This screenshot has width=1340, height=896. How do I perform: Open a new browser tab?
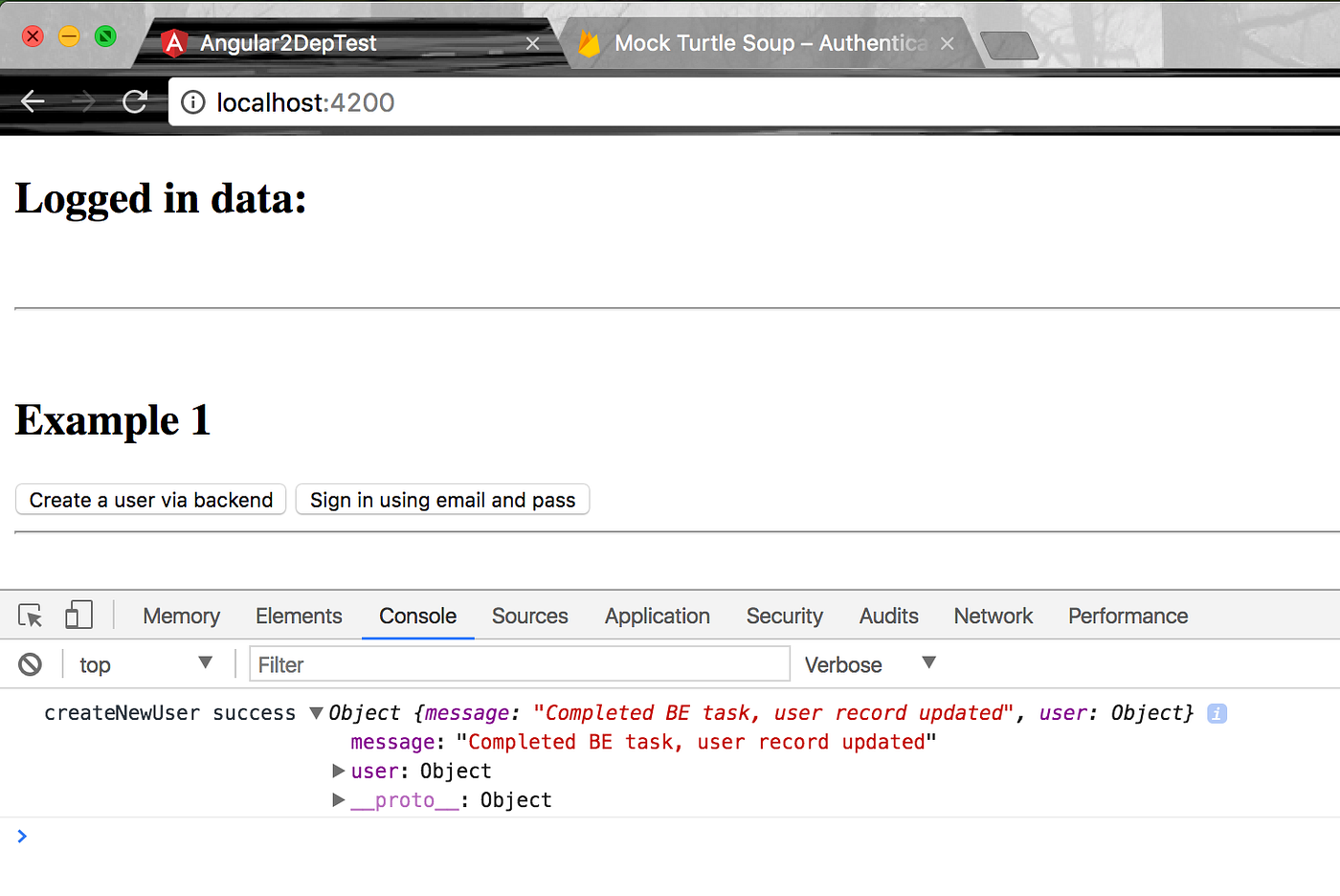[1010, 45]
